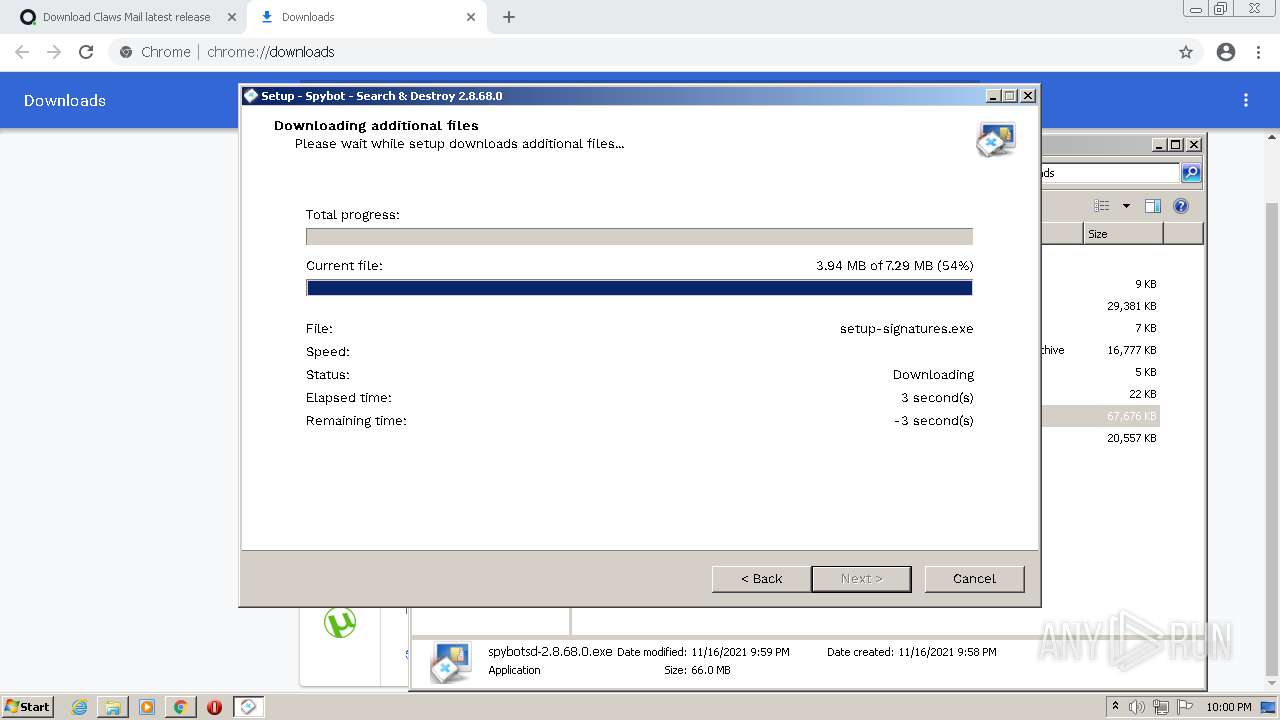
Task: Launch Internet Explorer from the taskbar
Action: [79, 707]
